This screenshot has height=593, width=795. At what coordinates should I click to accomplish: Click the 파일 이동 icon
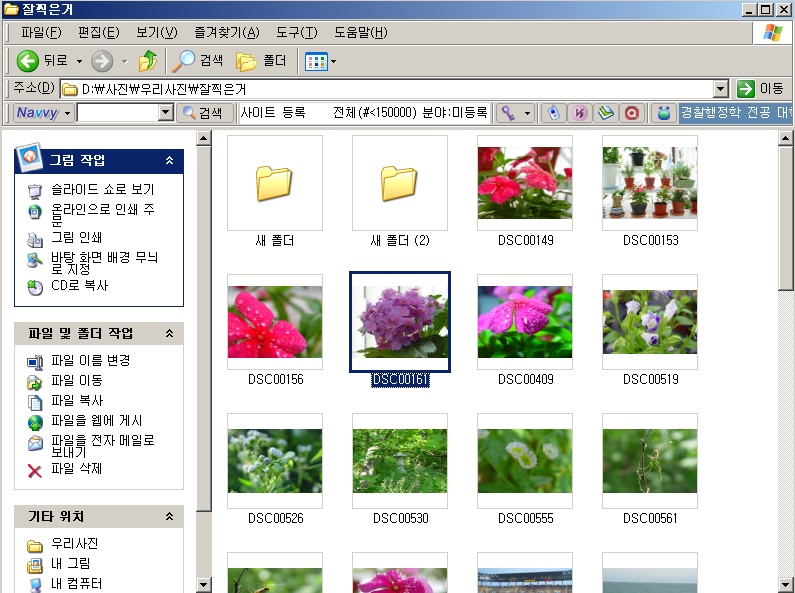tap(34, 382)
